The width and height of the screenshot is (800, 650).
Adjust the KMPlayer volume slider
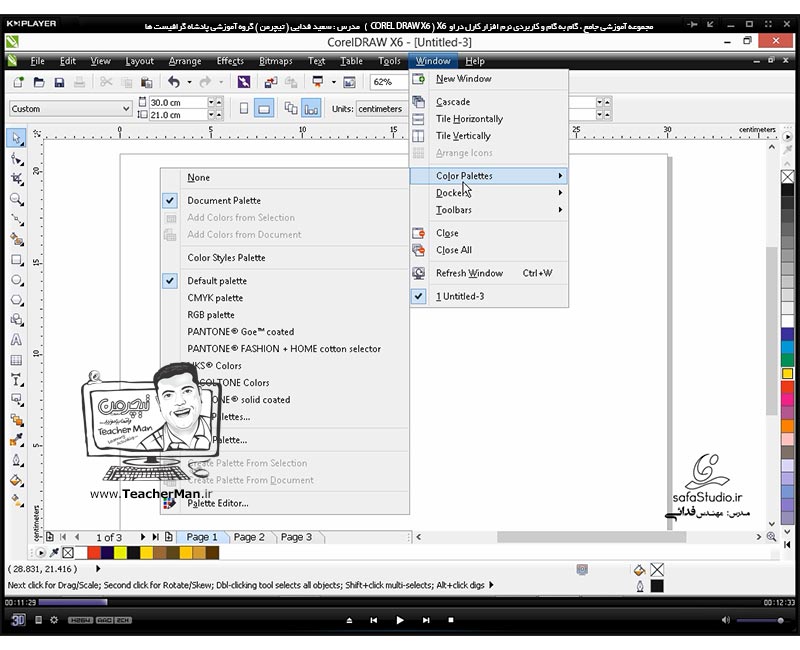coord(760,620)
